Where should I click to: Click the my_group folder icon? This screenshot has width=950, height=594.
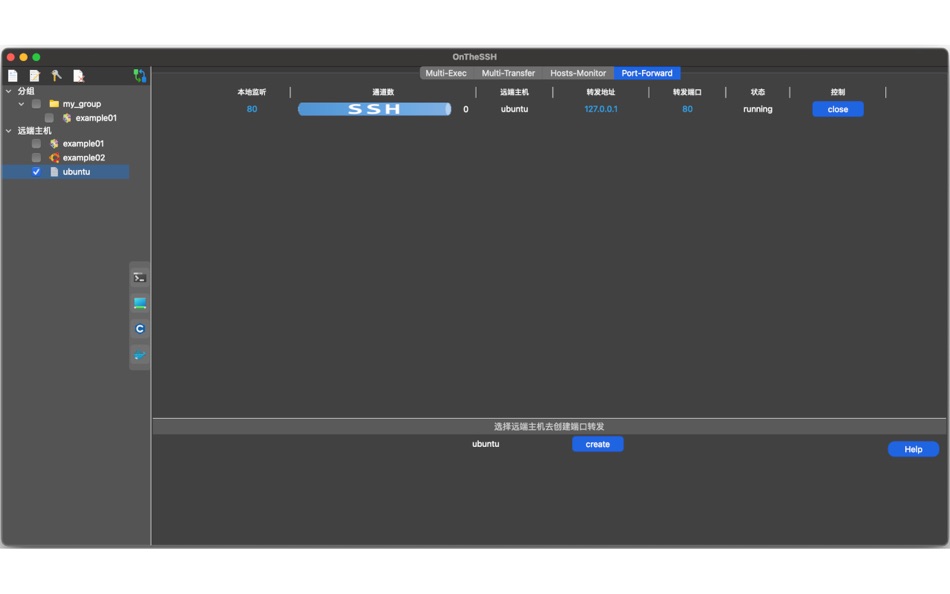tap(54, 104)
